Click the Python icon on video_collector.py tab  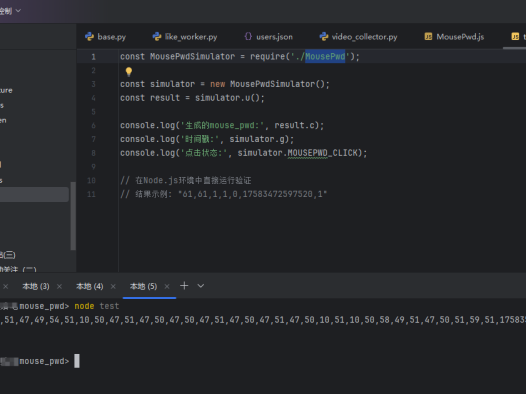(324, 37)
